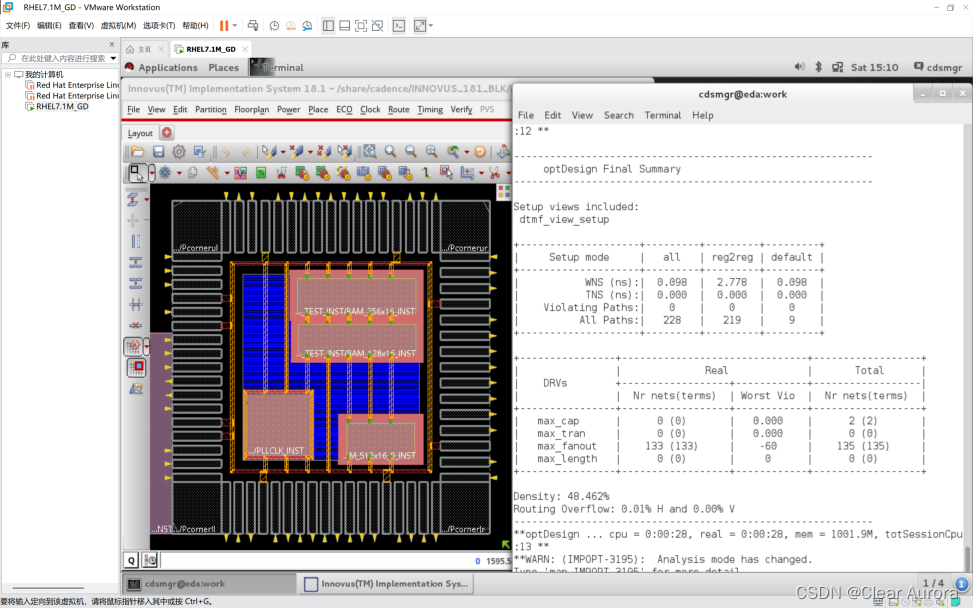Activate the Select arrow tool in Innovus
Image resolution: width=973 pixels, height=609 pixels.
coord(136,173)
